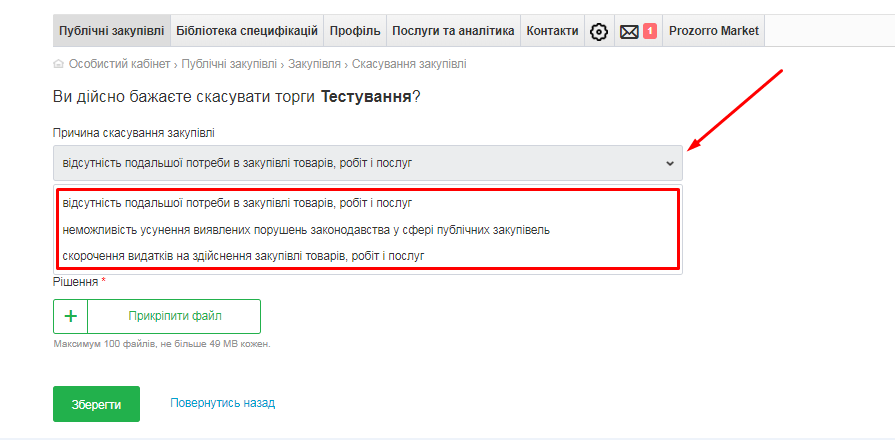Click the Публічні закупівлі breadcrumb link
The image size is (895, 440).
coord(229,64)
